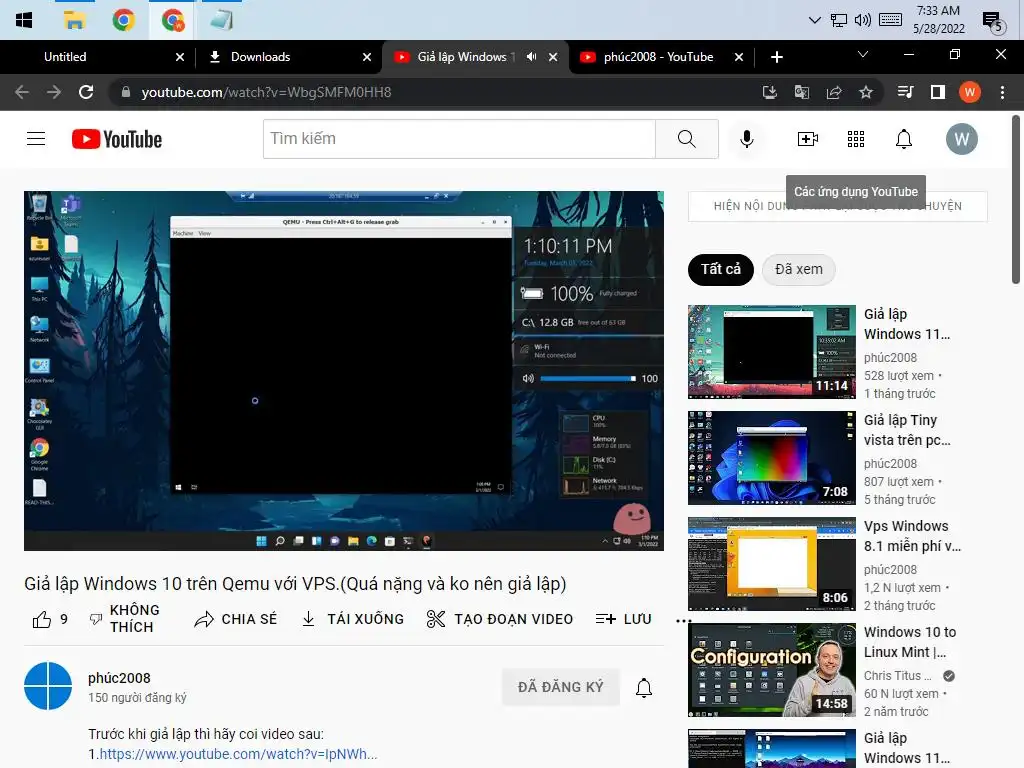Click the install app icon in the address bar
Image resolution: width=1024 pixels, height=768 pixels.
click(x=770, y=92)
